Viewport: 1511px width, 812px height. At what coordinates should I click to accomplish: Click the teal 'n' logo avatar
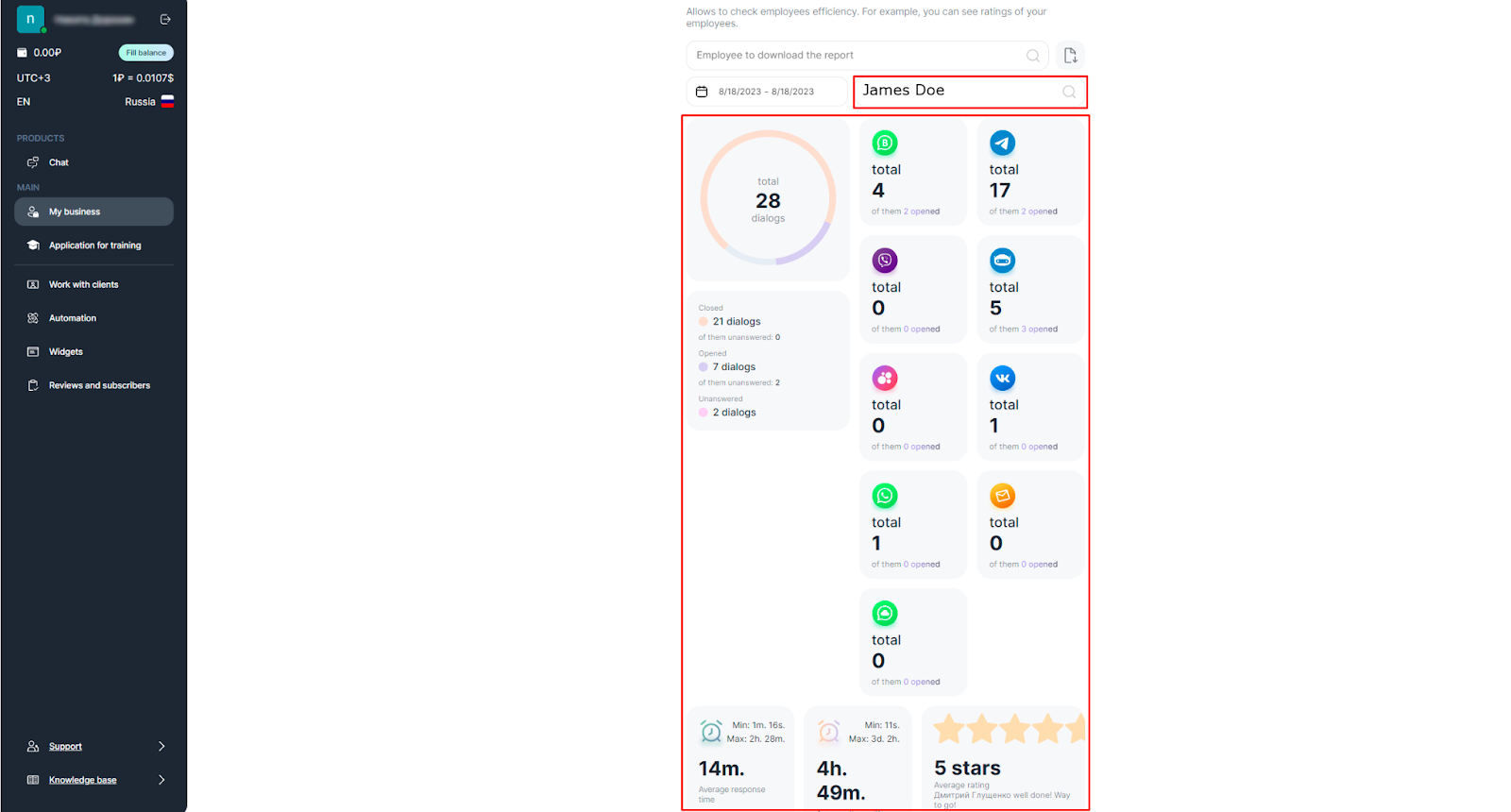pyautogui.click(x=30, y=19)
